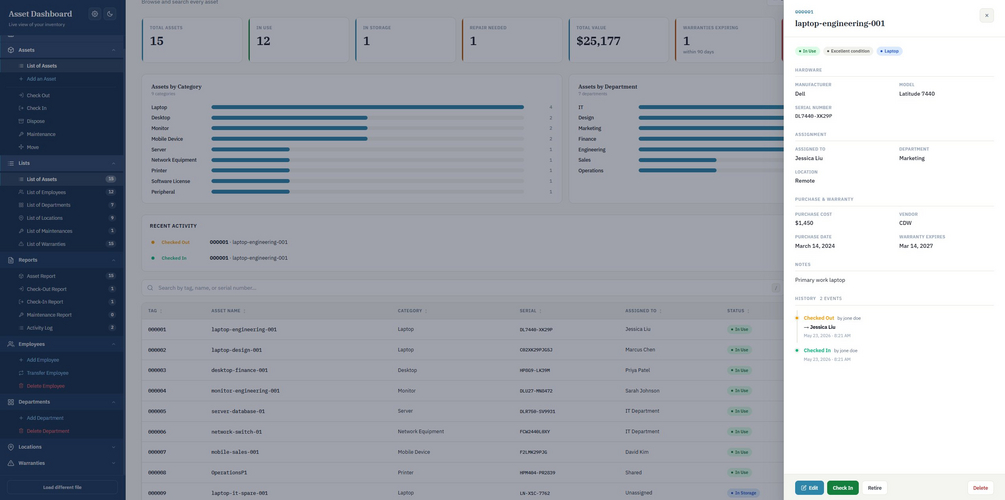
Task: Open settings gear icon in sidebar header
Action: point(95,13)
